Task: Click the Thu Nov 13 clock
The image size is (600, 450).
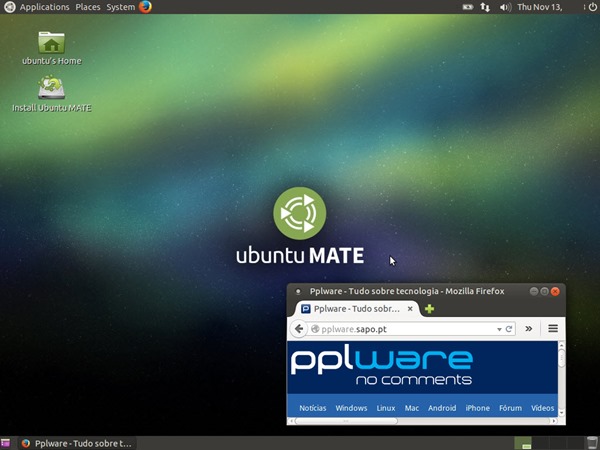Action: click(540, 7)
